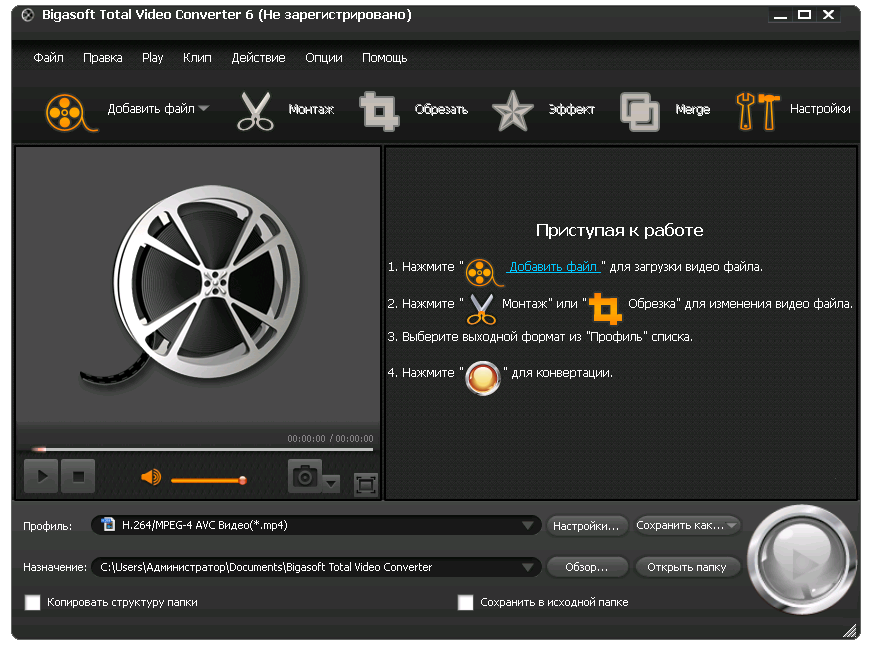This screenshot has height=650, width=878.
Task: Click the app logo icon in title bar
Action: [x=27, y=15]
